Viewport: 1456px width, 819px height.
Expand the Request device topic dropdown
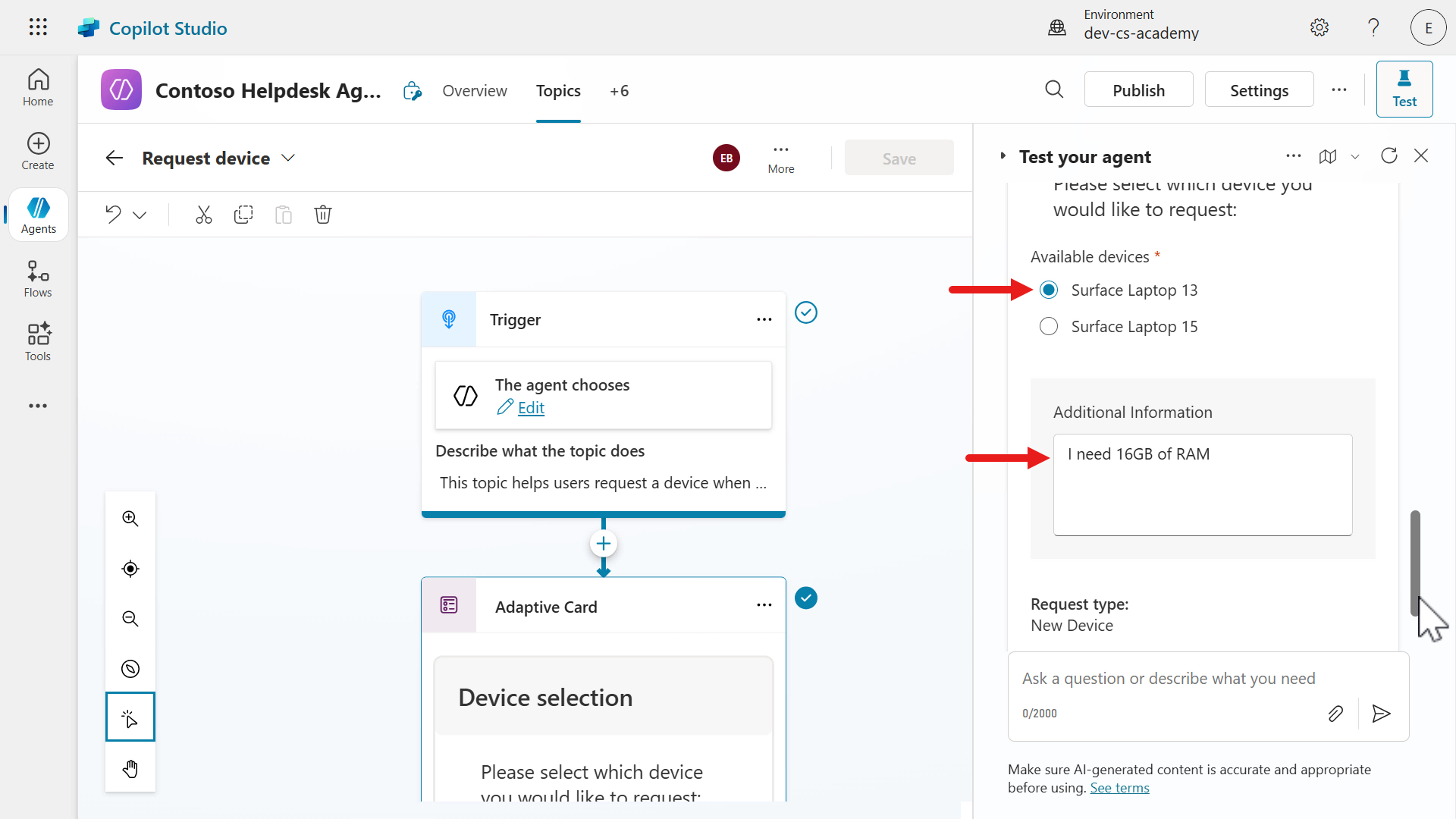click(x=288, y=158)
